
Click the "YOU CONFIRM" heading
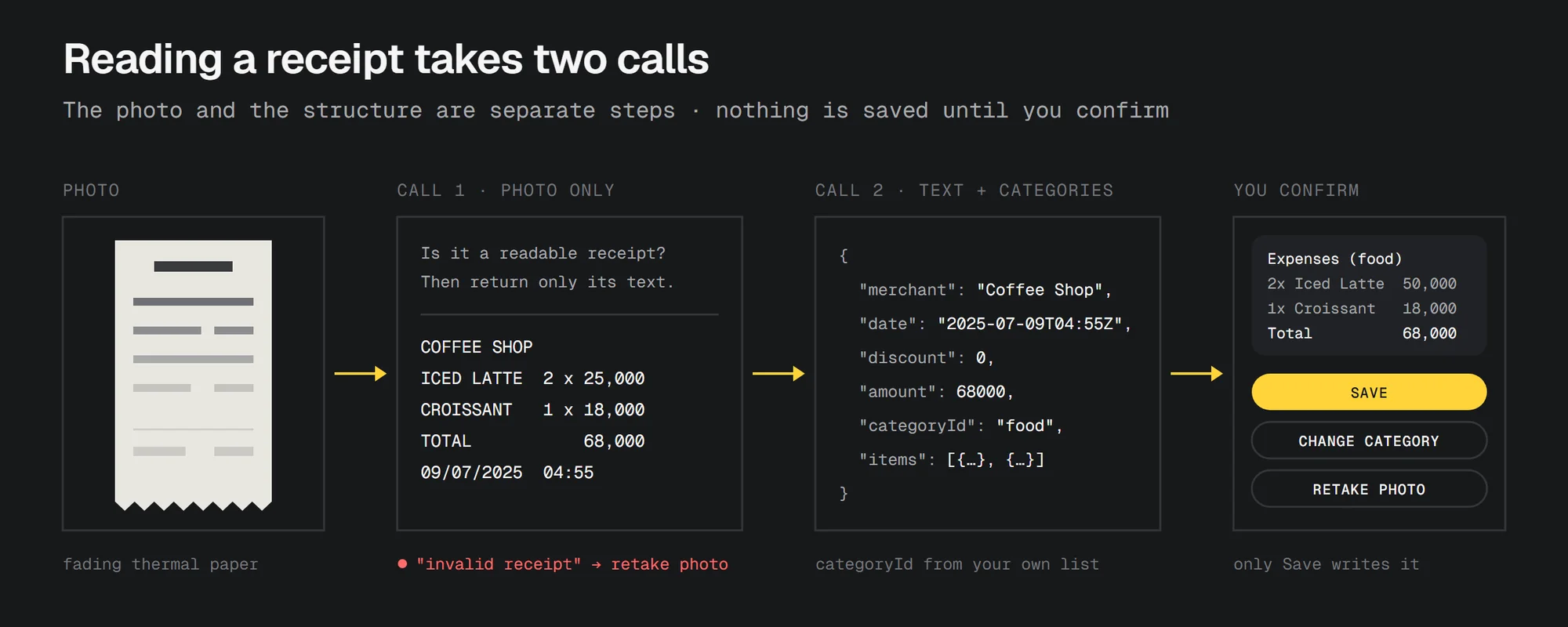click(x=1297, y=190)
